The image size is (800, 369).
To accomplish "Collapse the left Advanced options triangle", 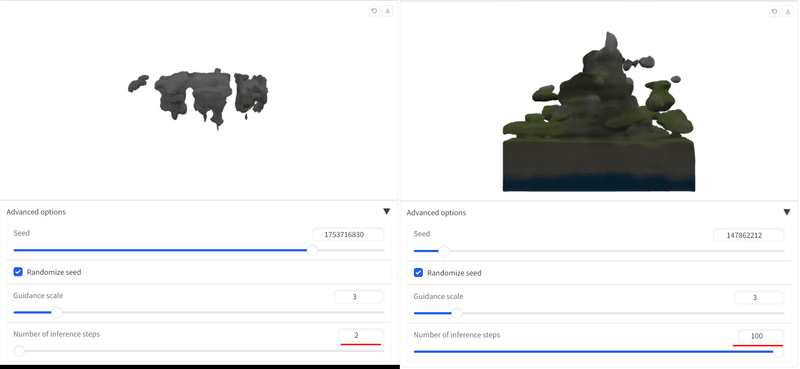I will 386,211.
